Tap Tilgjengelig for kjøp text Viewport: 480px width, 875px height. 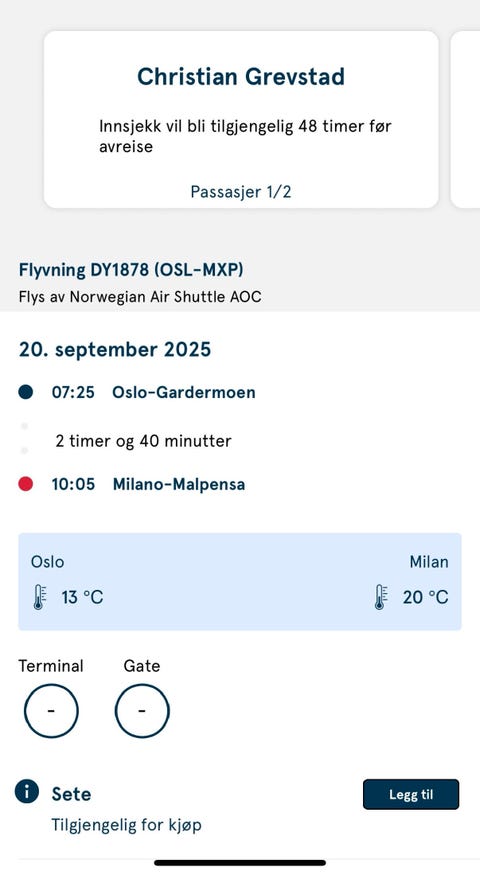pyautogui.click(x=127, y=825)
